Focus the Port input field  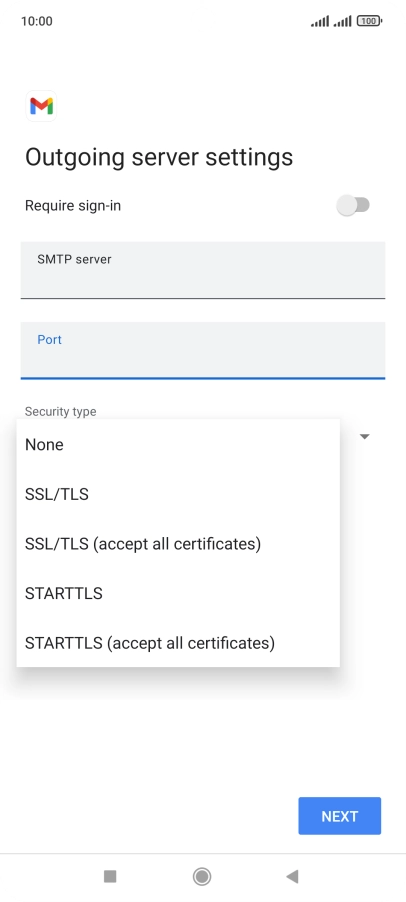pos(202,351)
